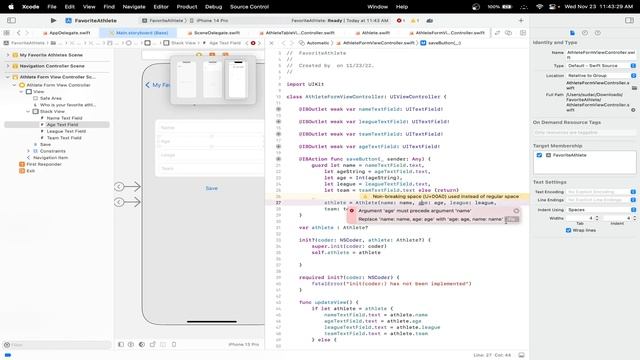Select the Quick Help inspector tab icon
This screenshot has height=360, width=640.
point(598,33)
